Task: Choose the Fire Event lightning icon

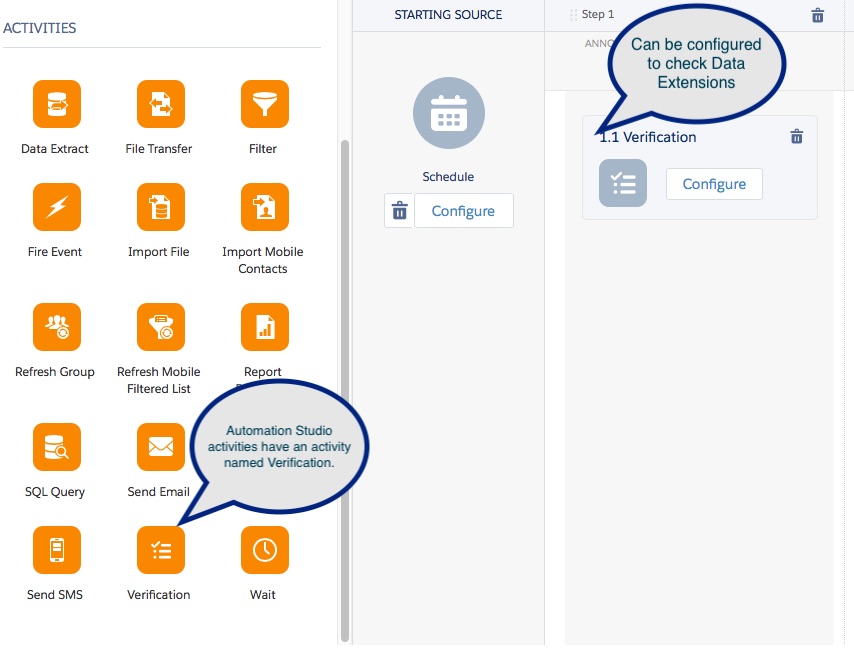Action: coord(57,207)
